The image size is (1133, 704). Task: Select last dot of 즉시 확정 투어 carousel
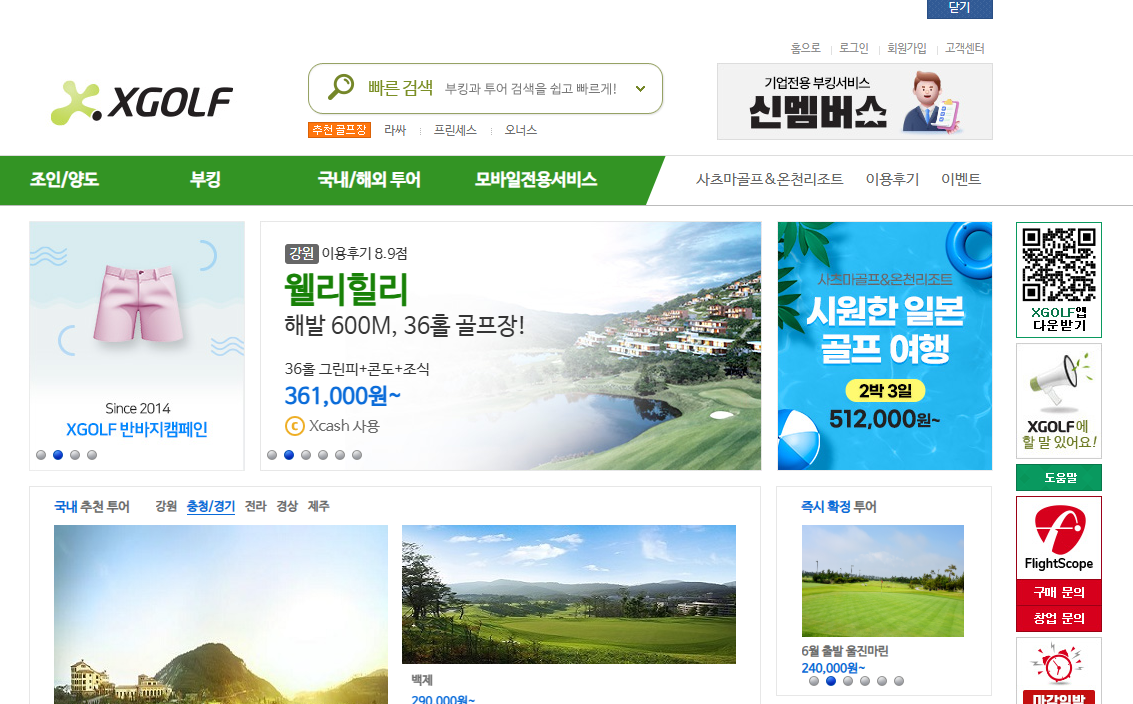click(899, 681)
